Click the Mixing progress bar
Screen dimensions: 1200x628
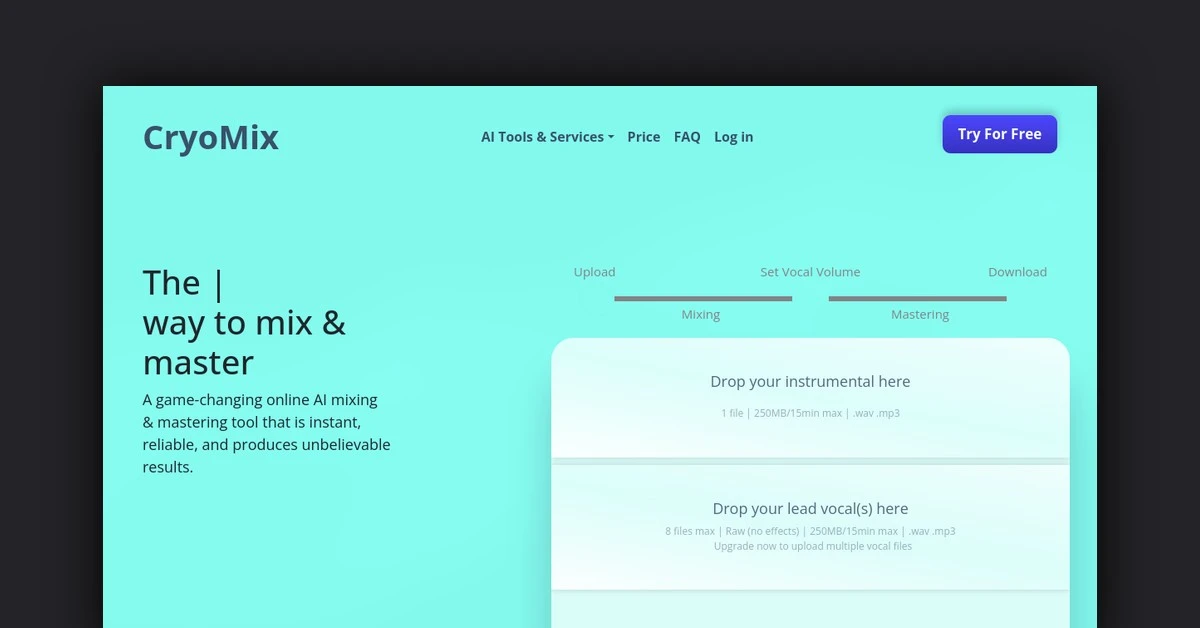(x=702, y=298)
